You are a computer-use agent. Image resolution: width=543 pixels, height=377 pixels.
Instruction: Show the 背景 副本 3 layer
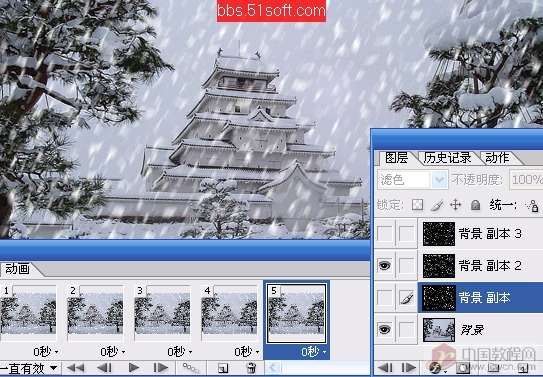pyautogui.click(x=384, y=234)
